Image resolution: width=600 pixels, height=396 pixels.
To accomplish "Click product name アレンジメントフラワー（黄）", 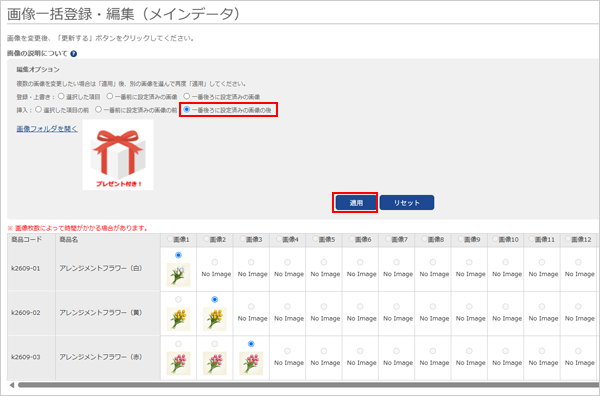I will tap(101, 313).
